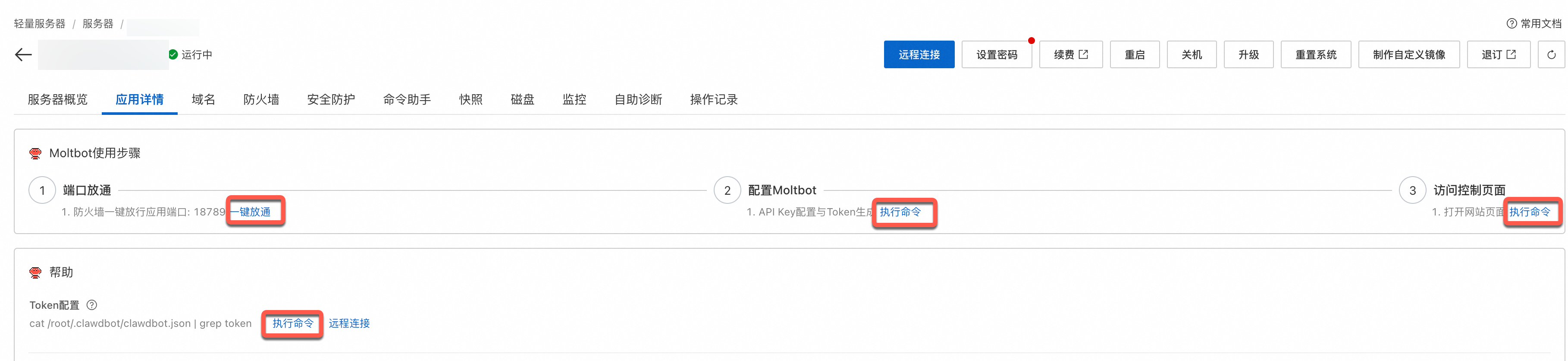Open the 常用文档 help icon

click(1512, 24)
